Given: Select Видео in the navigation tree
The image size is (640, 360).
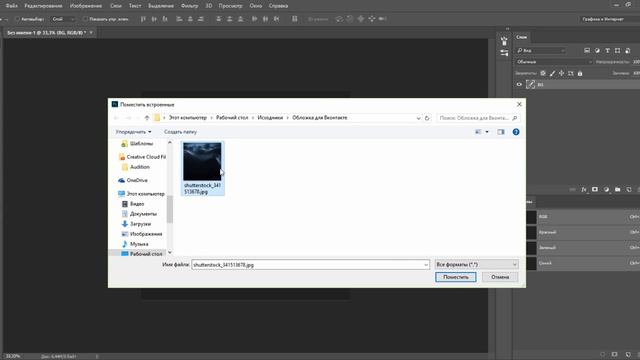Looking at the screenshot, I should point(137,204).
